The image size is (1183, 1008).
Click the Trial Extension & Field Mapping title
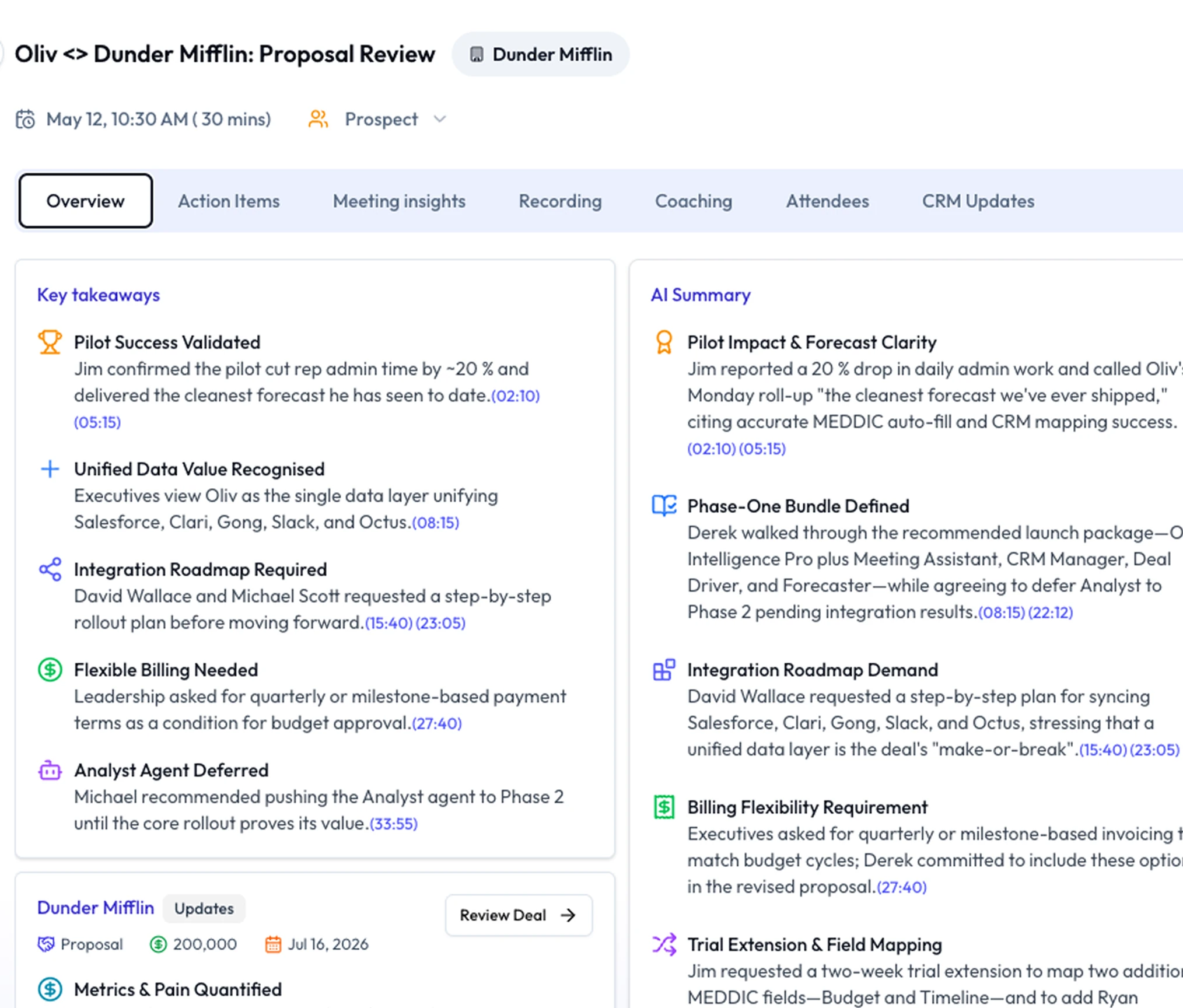point(814,944)
